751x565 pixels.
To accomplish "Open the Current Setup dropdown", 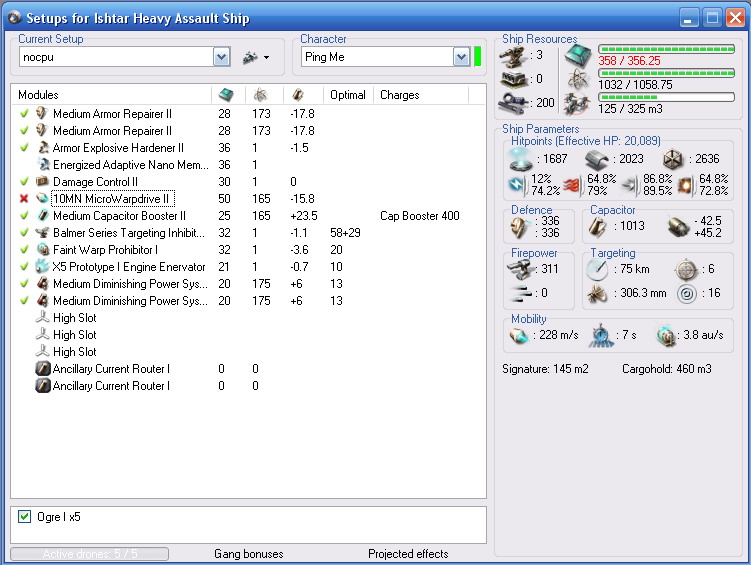I will (221, 58).
